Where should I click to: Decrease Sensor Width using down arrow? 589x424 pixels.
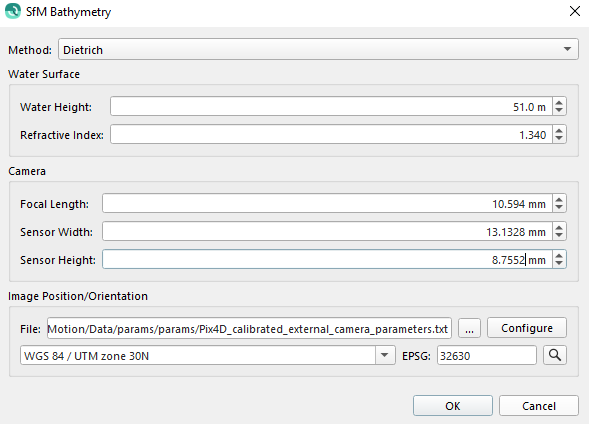coord(559,235)
